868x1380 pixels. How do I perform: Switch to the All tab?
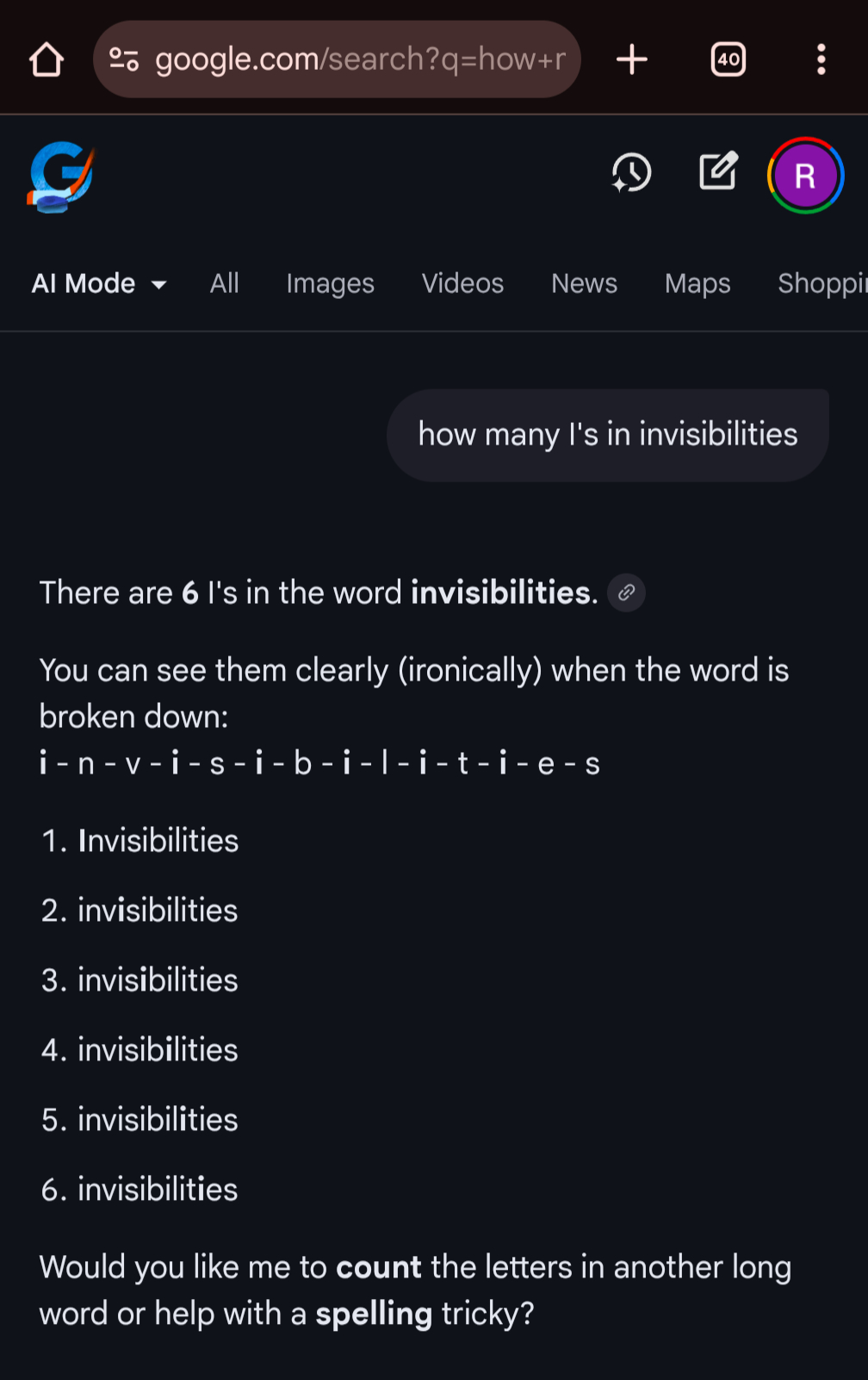[224, 283]
